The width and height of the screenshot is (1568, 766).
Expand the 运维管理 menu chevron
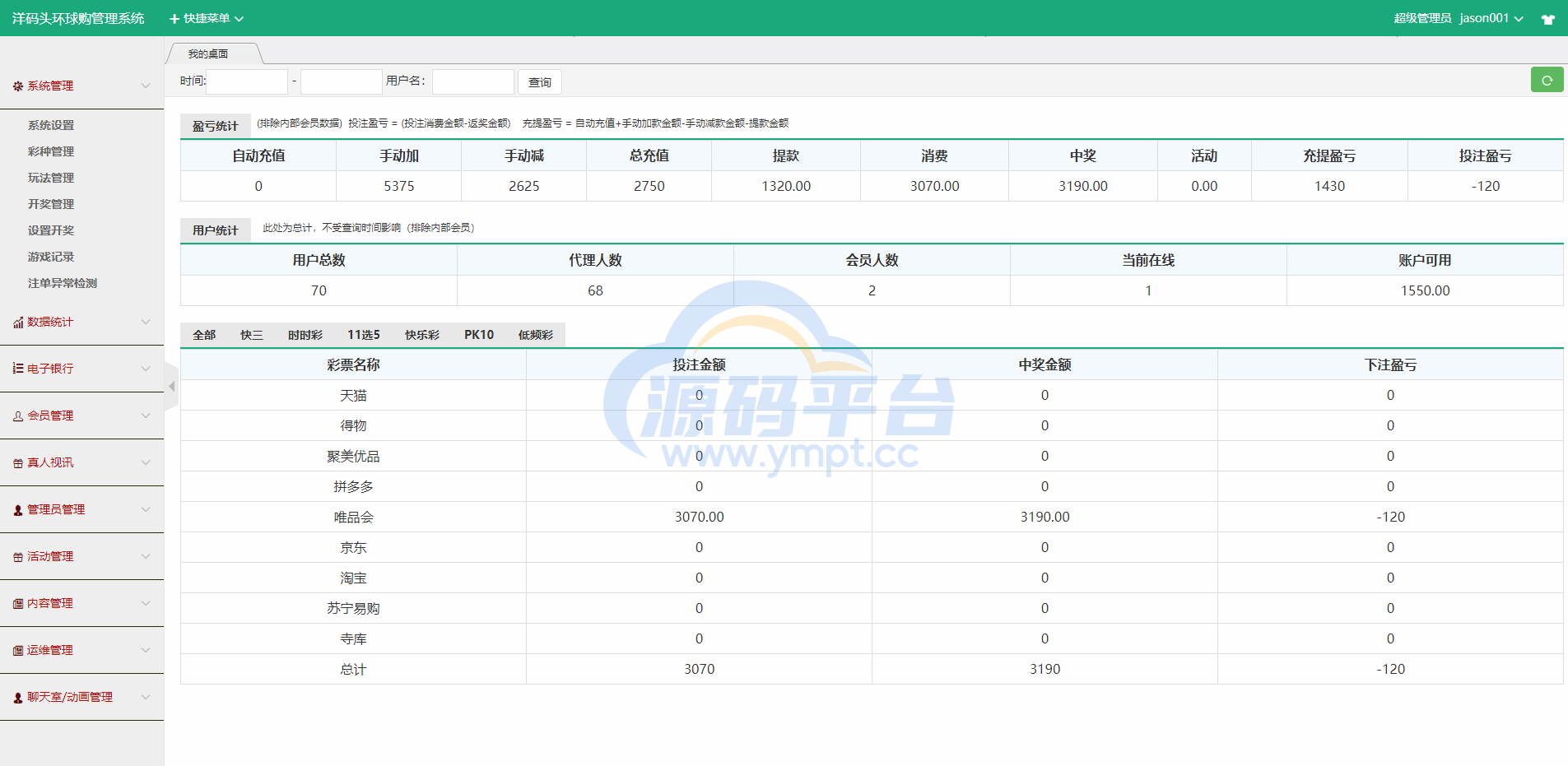click(x=146, y=650)
